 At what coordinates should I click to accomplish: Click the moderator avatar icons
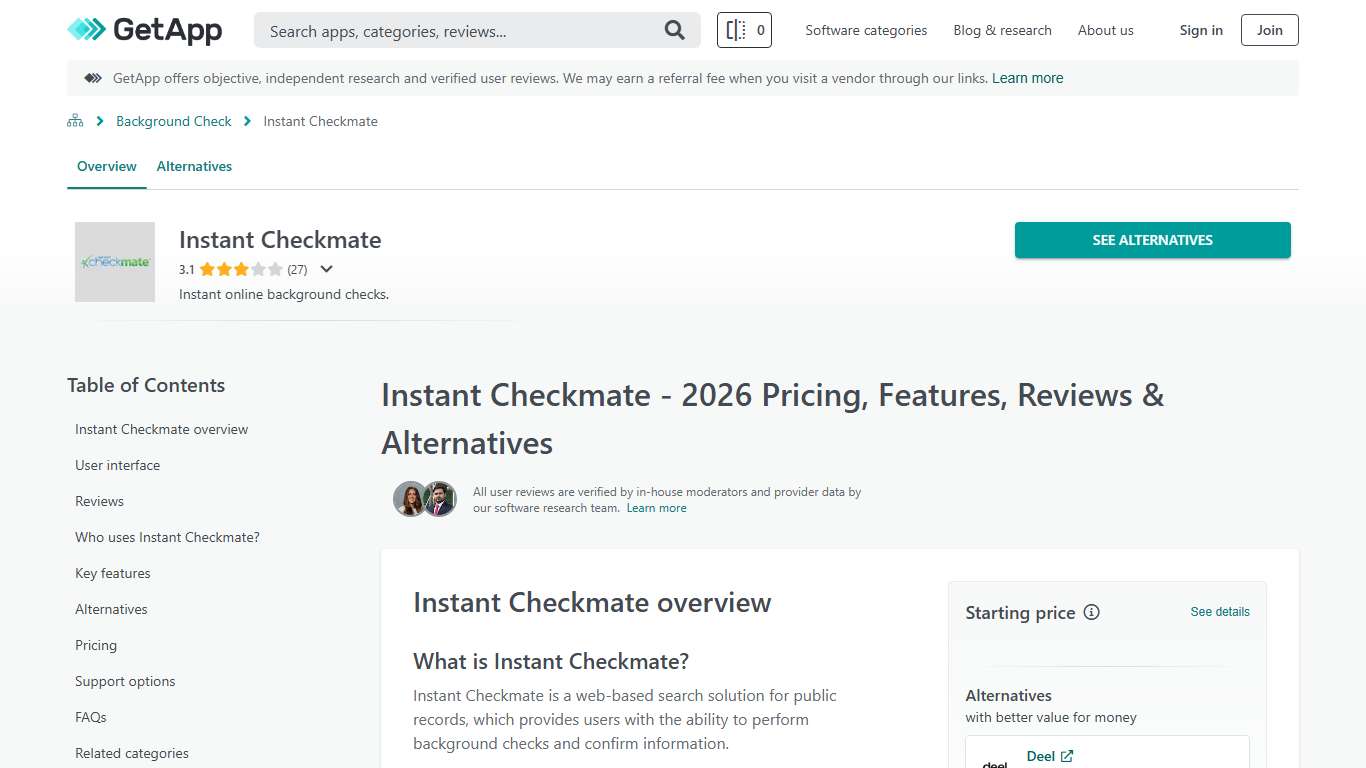coord(424,499)
